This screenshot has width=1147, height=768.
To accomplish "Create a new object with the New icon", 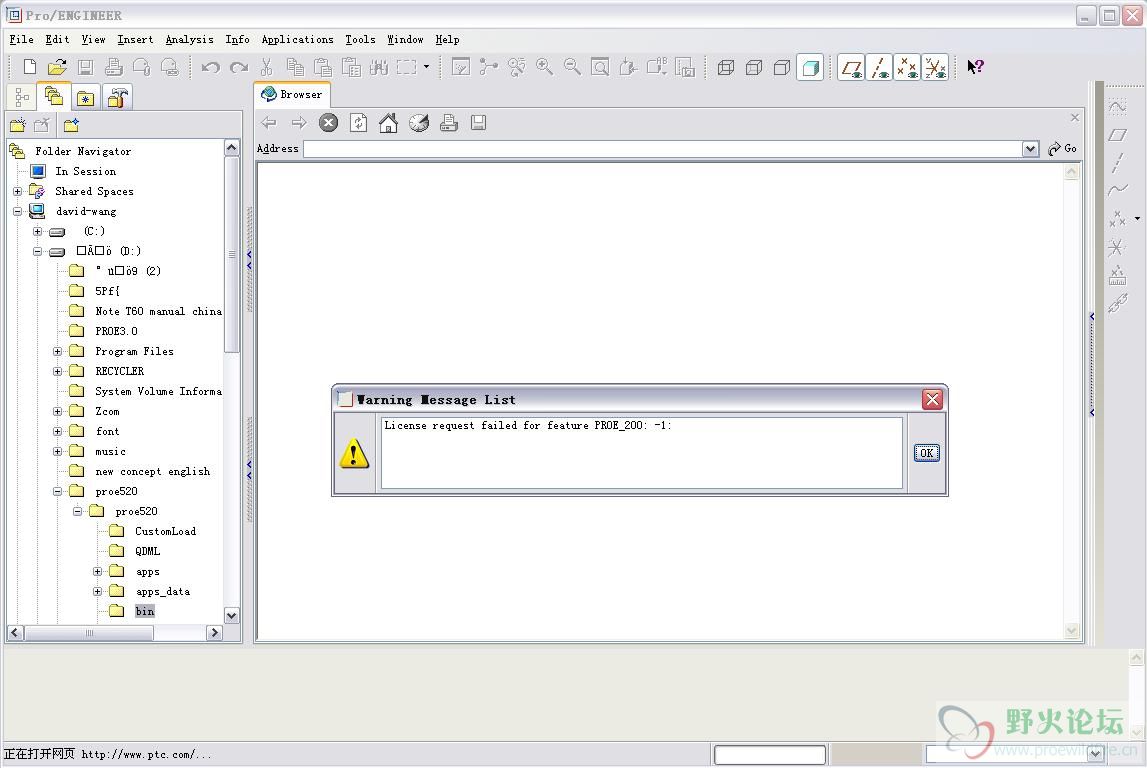I will 29,67.
